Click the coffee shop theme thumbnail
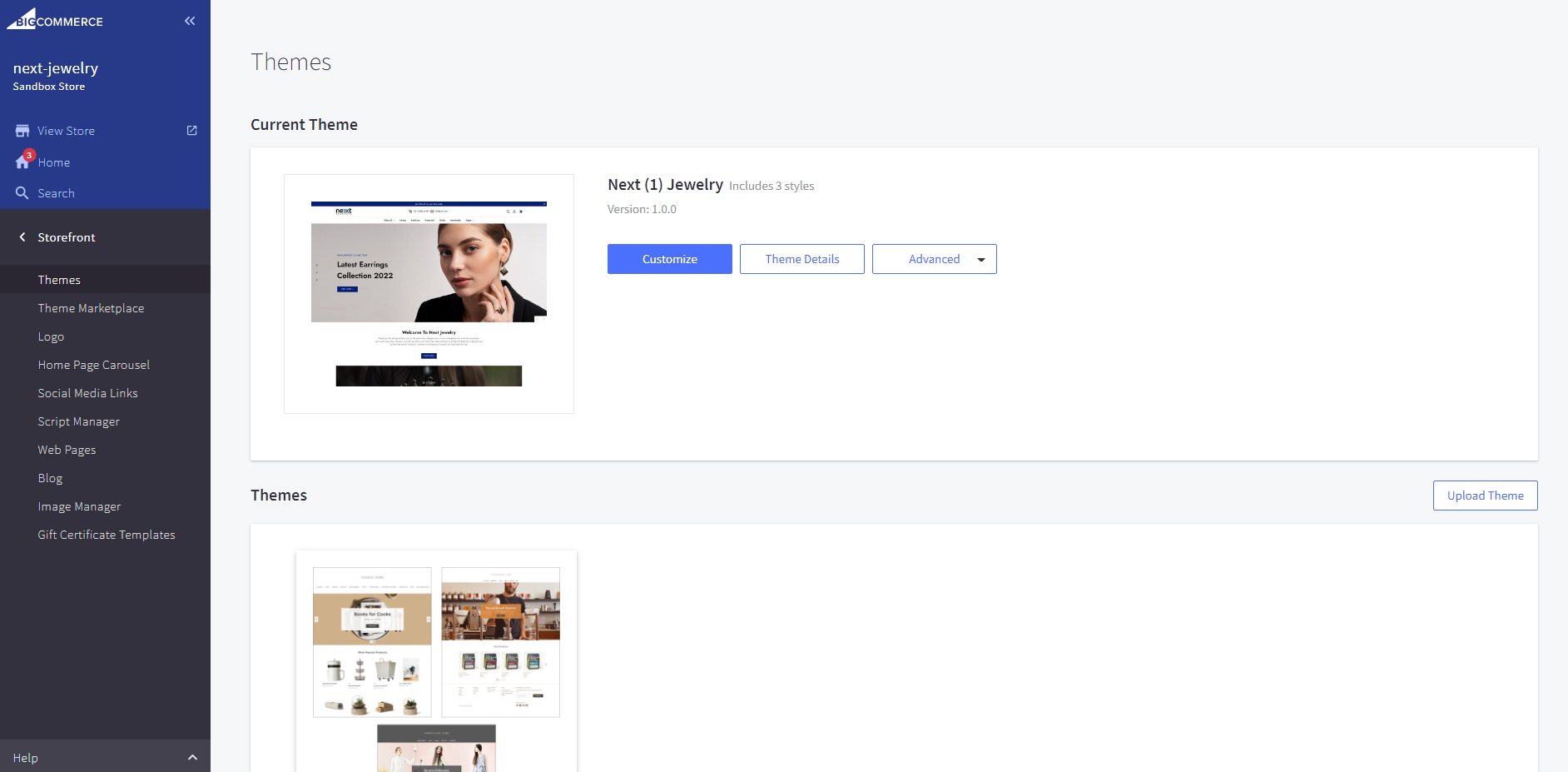 coord(500,641)
